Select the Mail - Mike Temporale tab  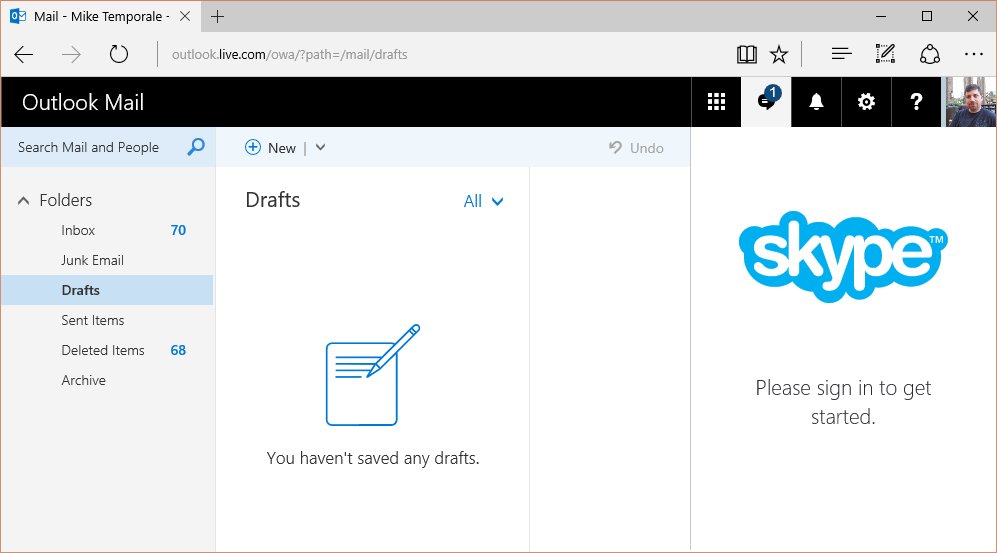[x=102, y=17]
